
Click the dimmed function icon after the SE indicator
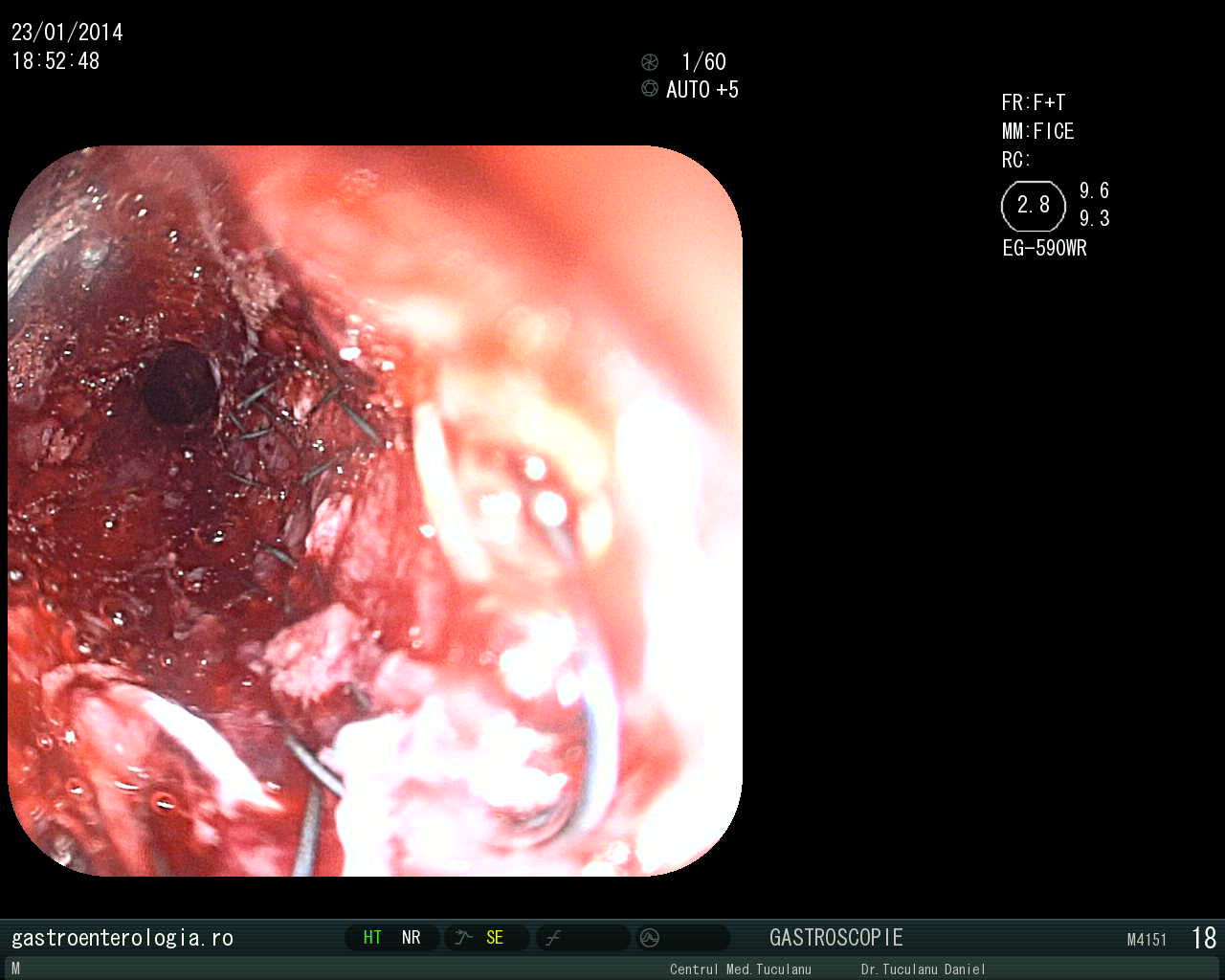[553, 938]
